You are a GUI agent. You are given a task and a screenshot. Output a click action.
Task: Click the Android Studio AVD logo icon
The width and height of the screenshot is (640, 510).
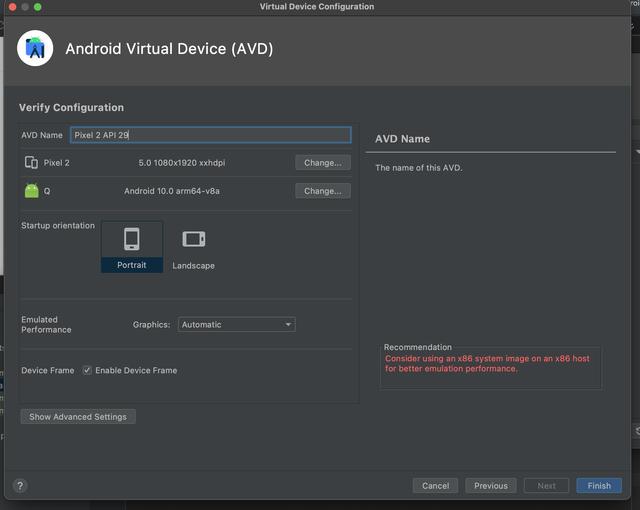[35, 48]
